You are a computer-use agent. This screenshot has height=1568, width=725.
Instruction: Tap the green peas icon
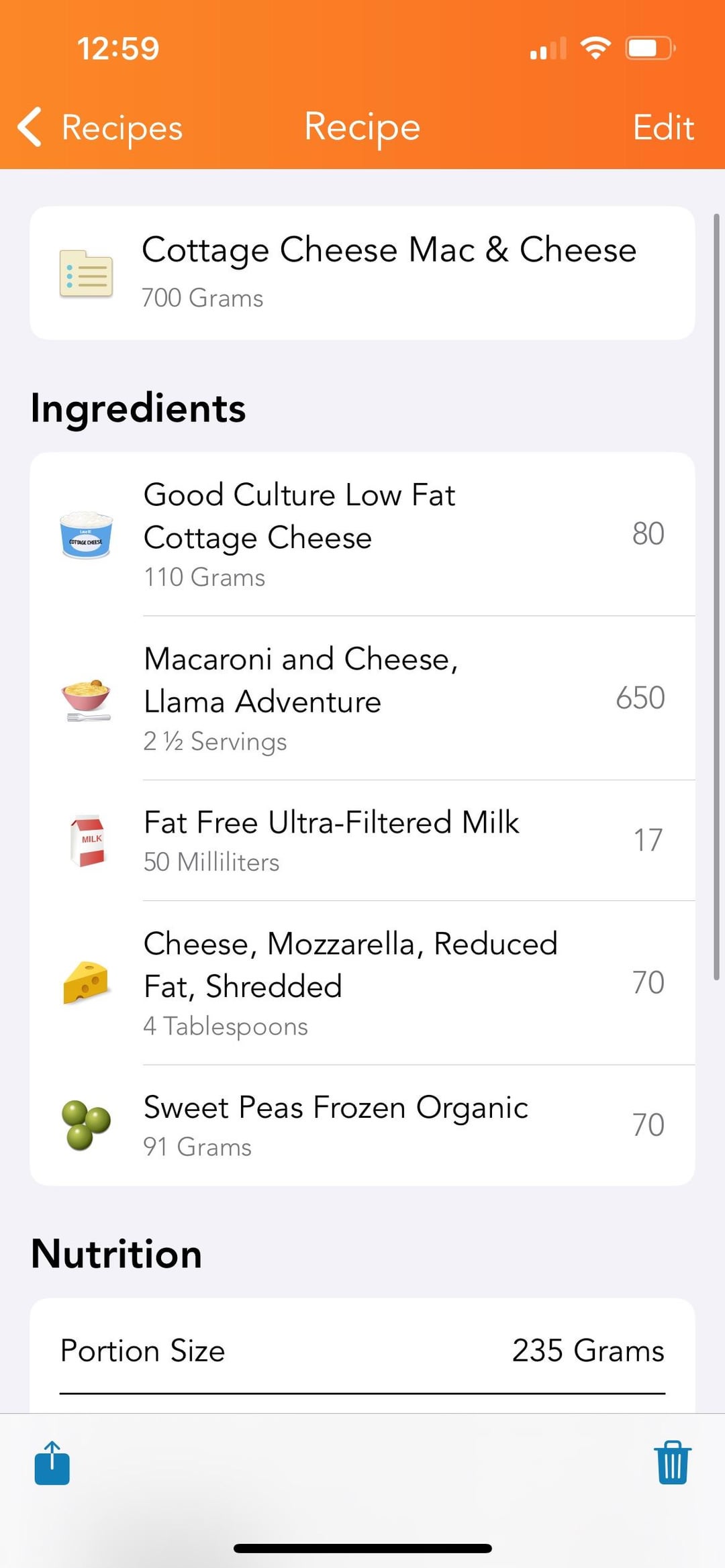point(86,1125)
